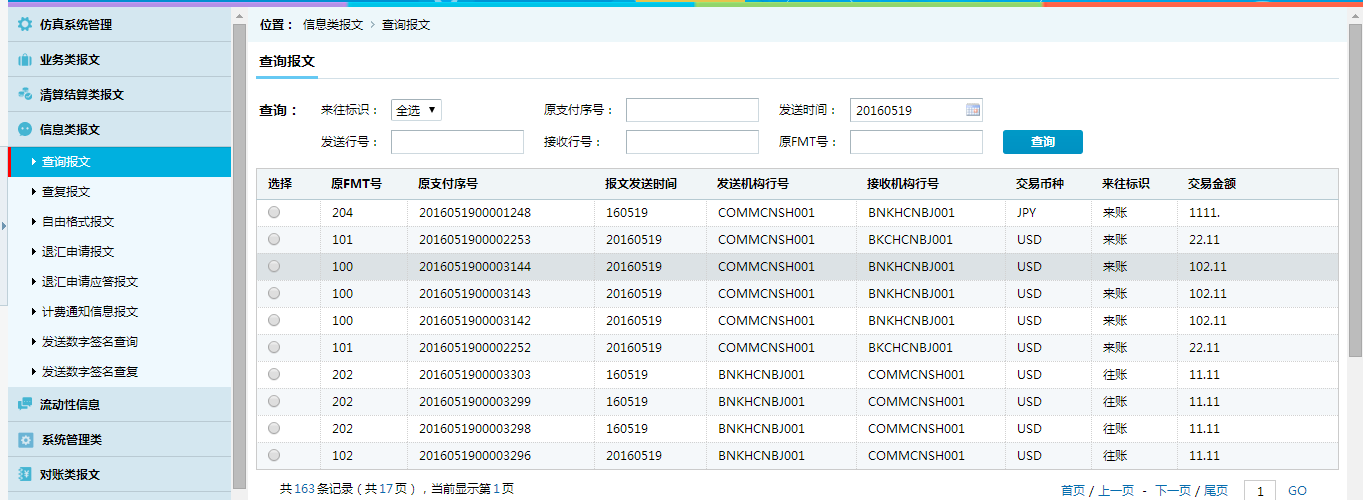Click the chat bubble icon beside 信息类报文
The height and width of the screenshot is (500, 1363).
(25, 129)
